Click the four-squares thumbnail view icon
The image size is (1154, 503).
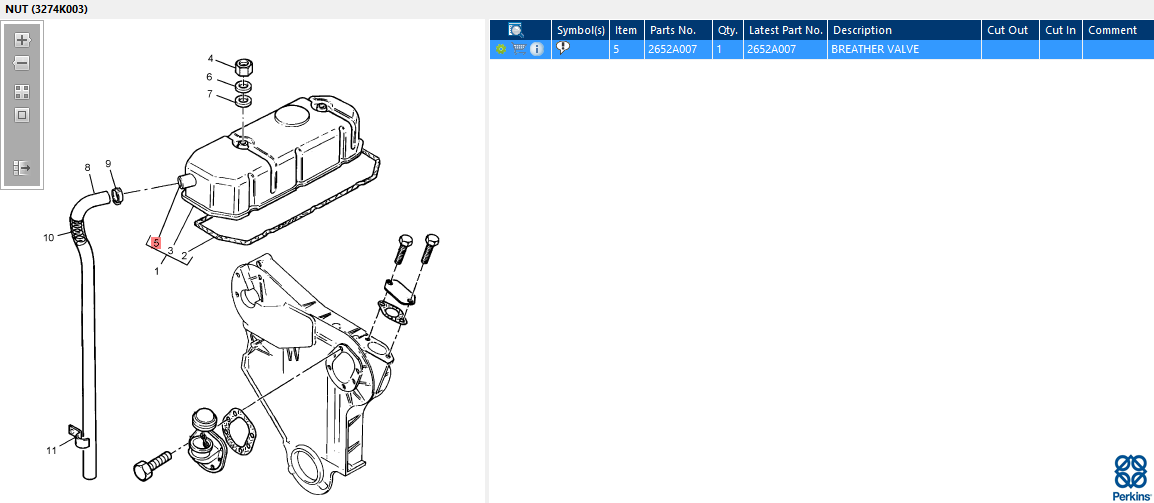(x=21, y=92)
